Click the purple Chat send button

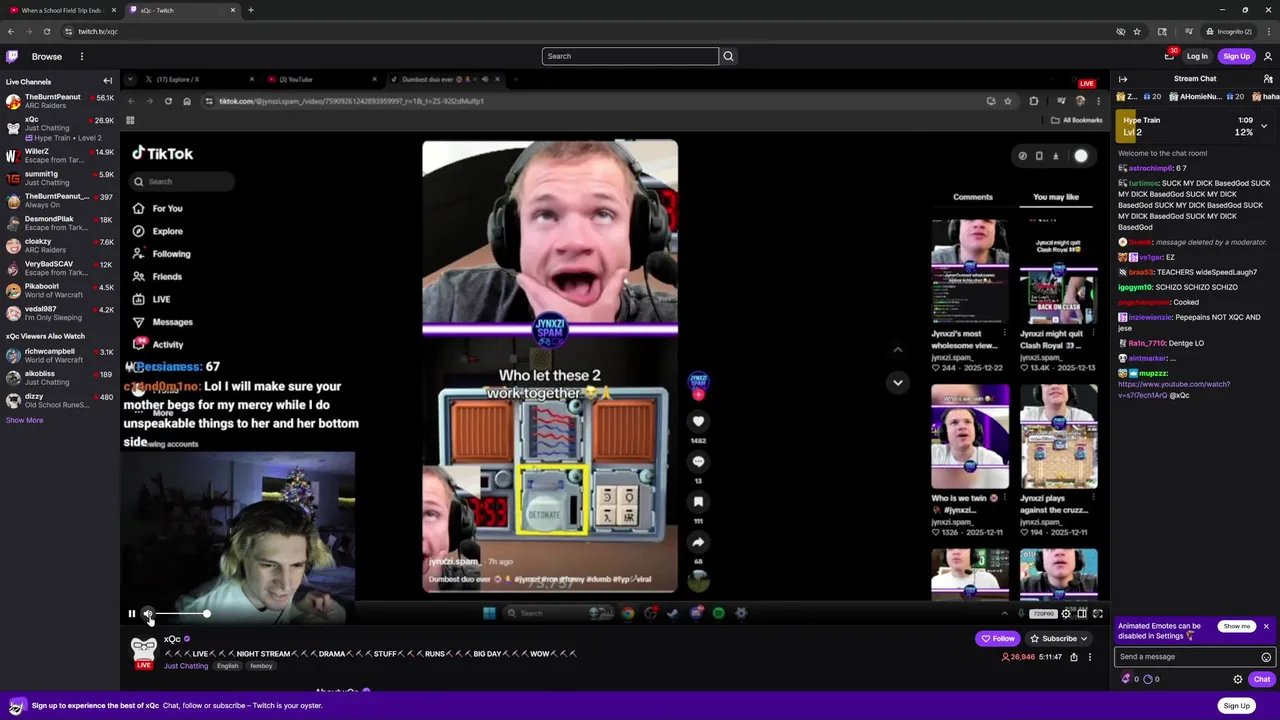tap(1262, 679)
